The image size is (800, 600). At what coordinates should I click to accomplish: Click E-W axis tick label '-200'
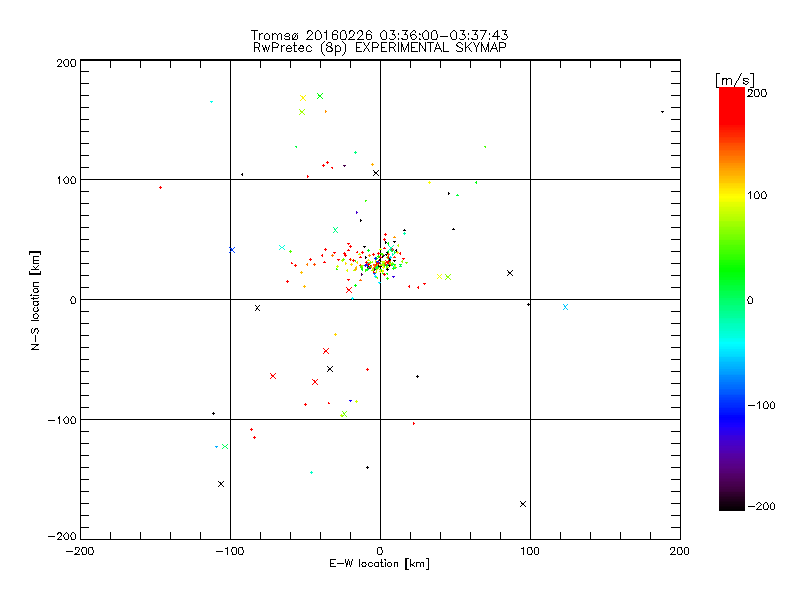(81, 552)
